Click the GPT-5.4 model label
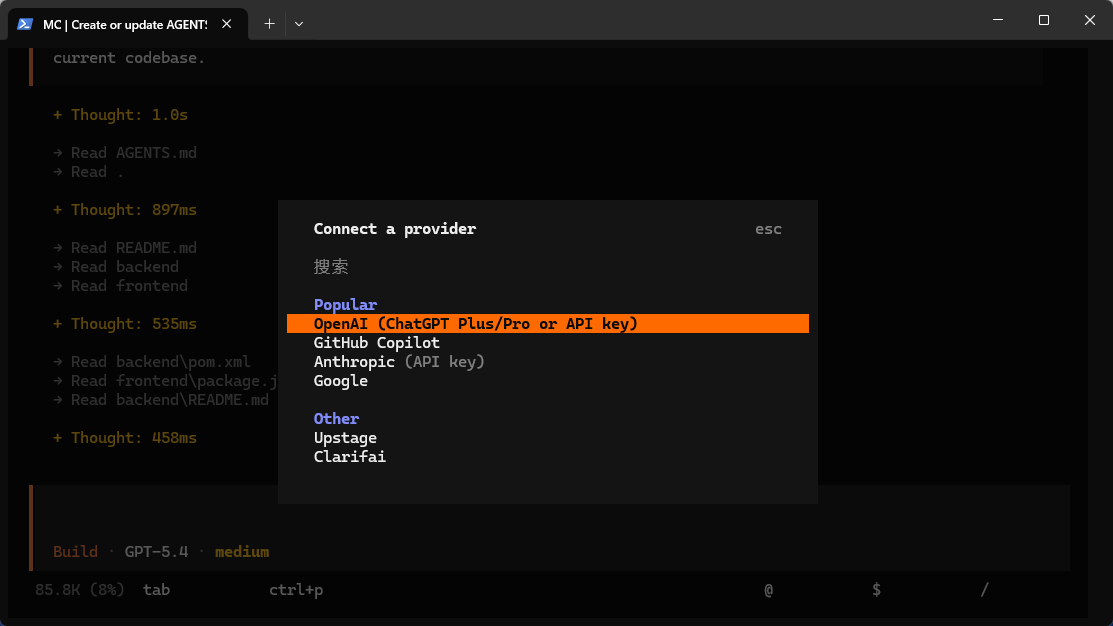 [156, 552]
